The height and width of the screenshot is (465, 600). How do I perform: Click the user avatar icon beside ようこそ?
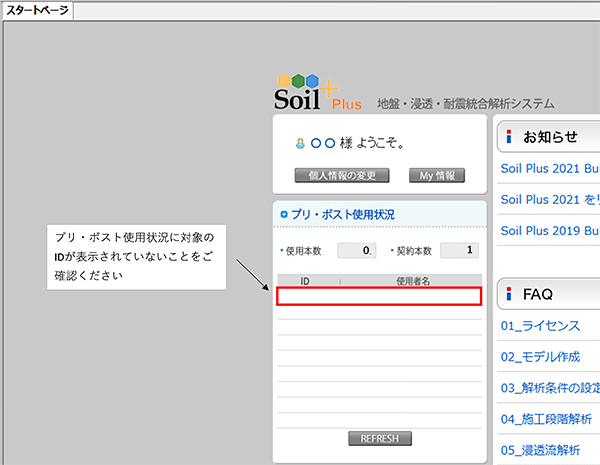[299, 144]
